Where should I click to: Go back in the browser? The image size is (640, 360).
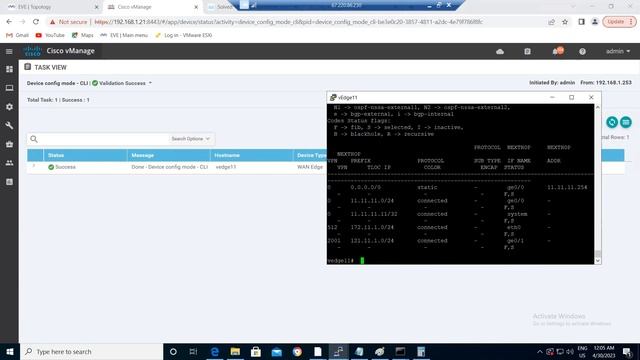click(9, 22)
